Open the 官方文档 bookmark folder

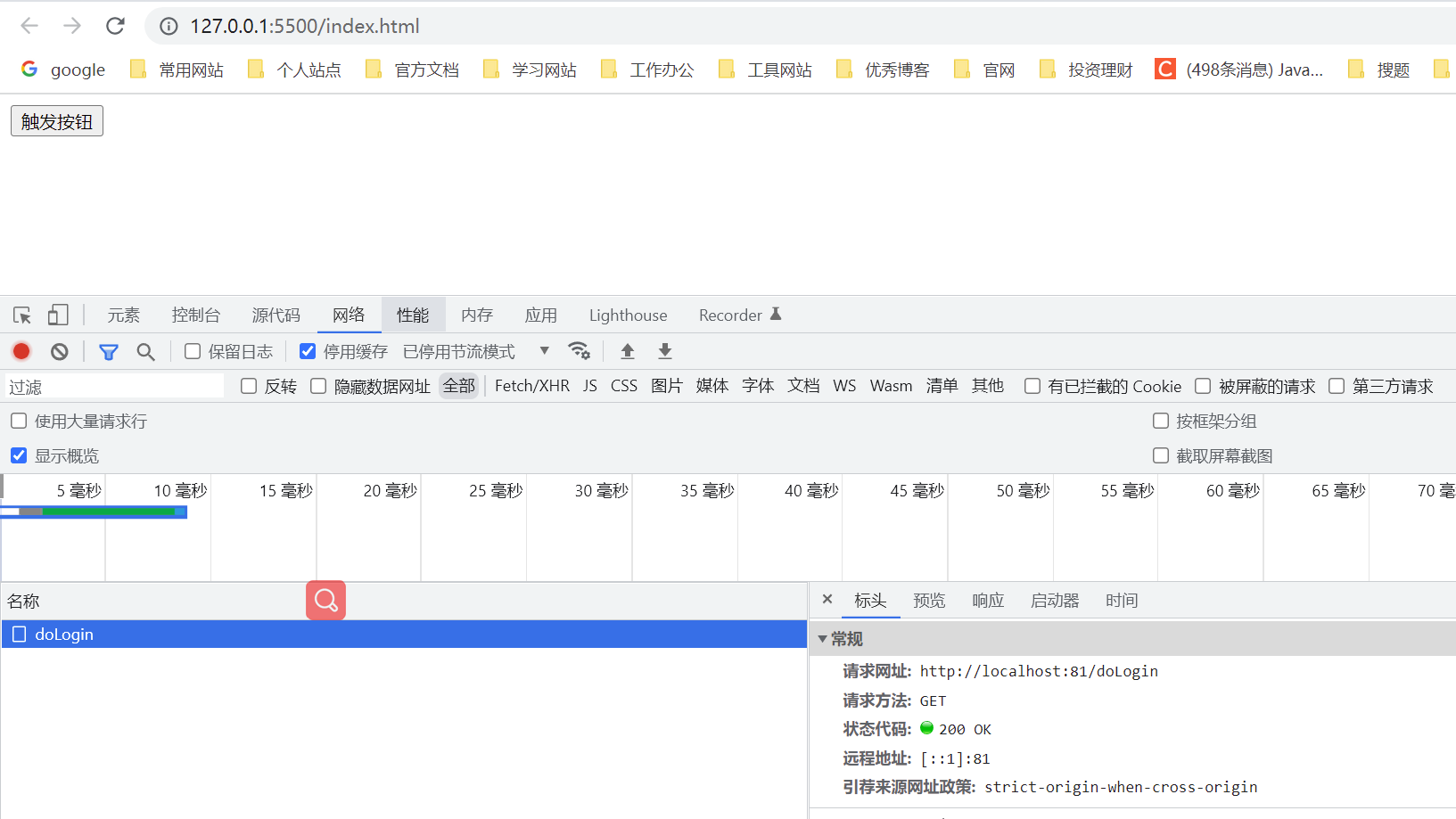[412, 70]
